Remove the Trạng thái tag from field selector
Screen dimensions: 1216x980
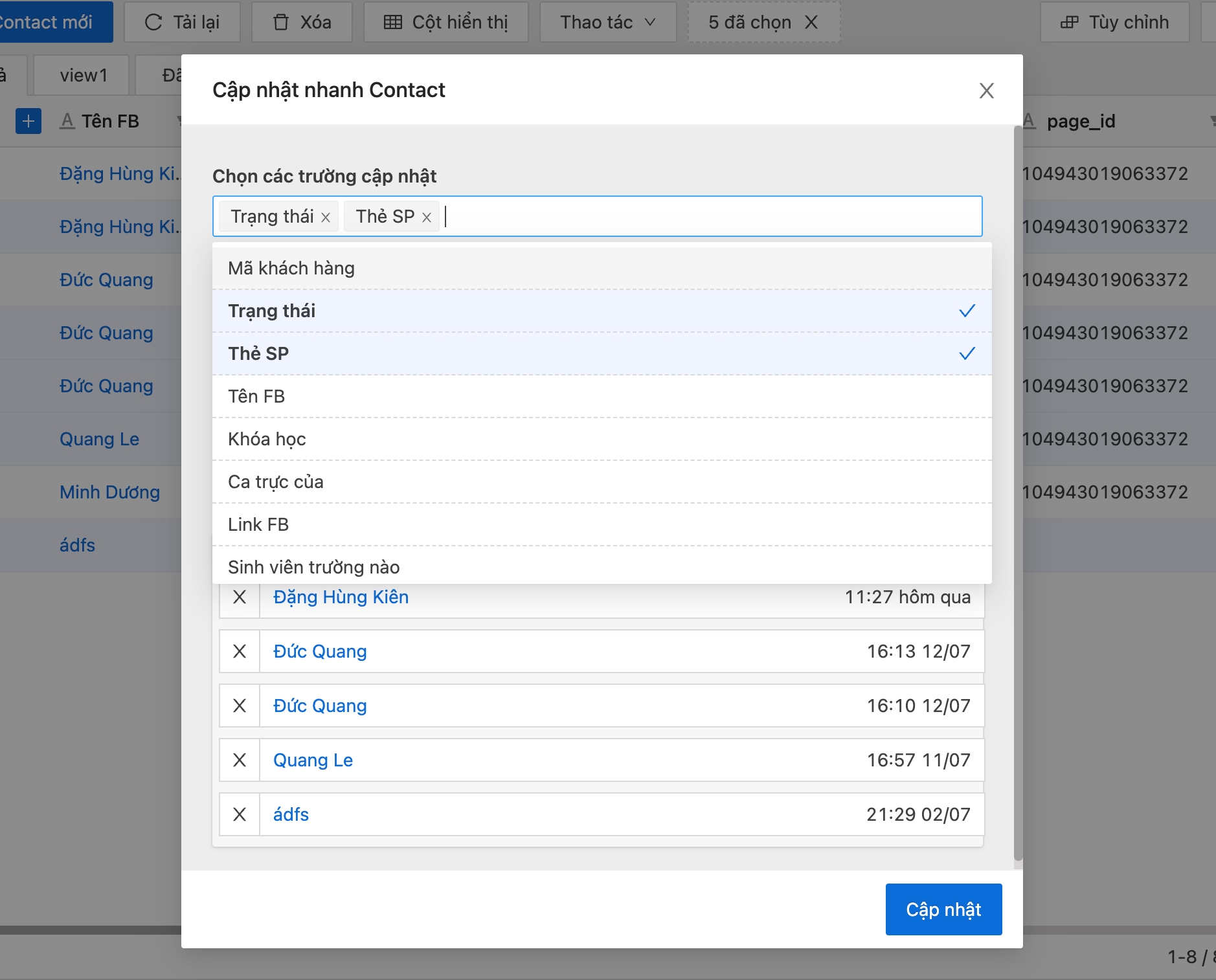pos(326,217)
